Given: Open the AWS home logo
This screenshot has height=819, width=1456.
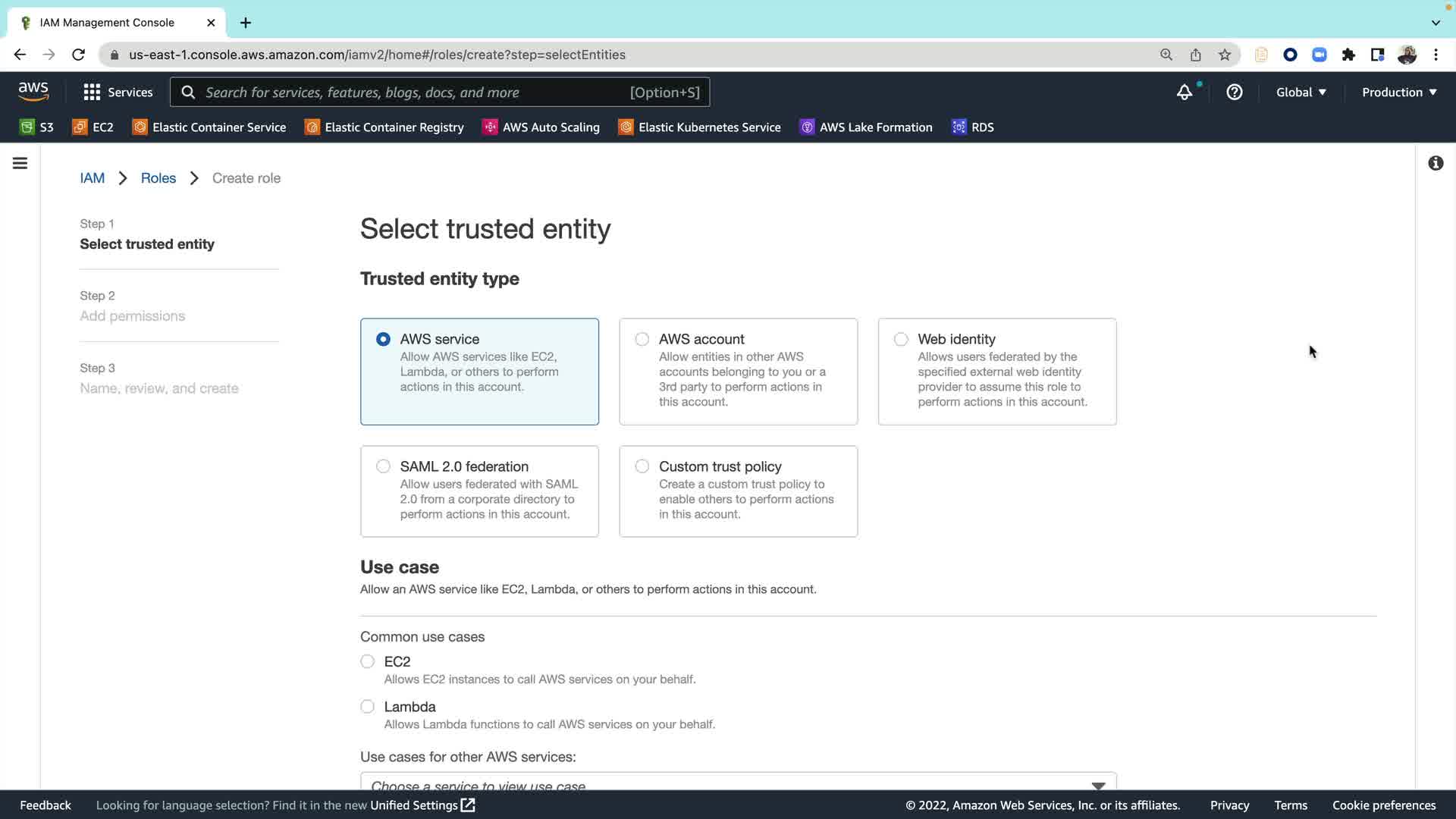Looking at the screenshot, I should 33,92.
